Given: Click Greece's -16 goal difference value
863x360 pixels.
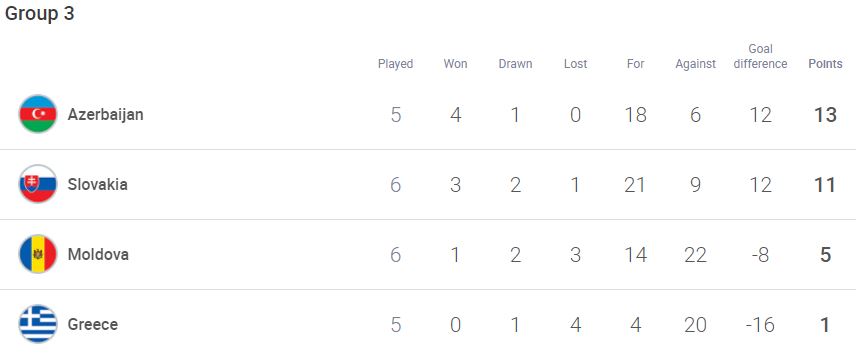Looking at the screenshot, I should (x=760, y=324).
